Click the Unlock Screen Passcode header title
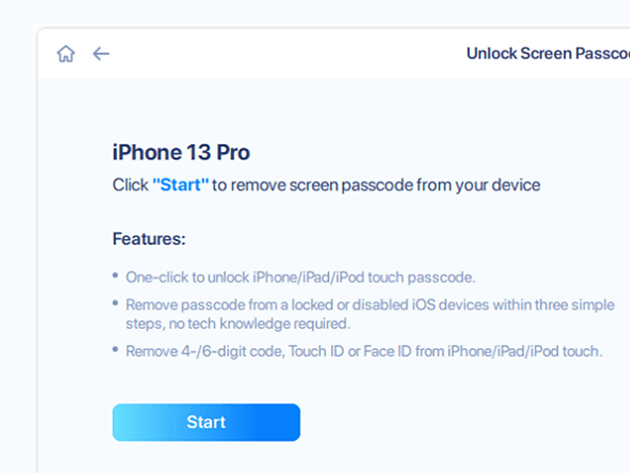Image resolution: width=630 pixels, height=473 pixels. point(548,53)
